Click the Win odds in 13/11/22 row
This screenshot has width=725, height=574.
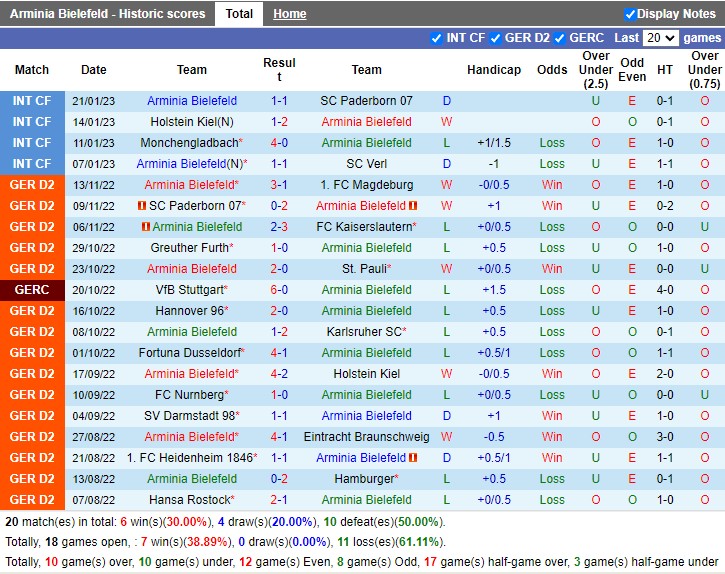tap(552, 185)
